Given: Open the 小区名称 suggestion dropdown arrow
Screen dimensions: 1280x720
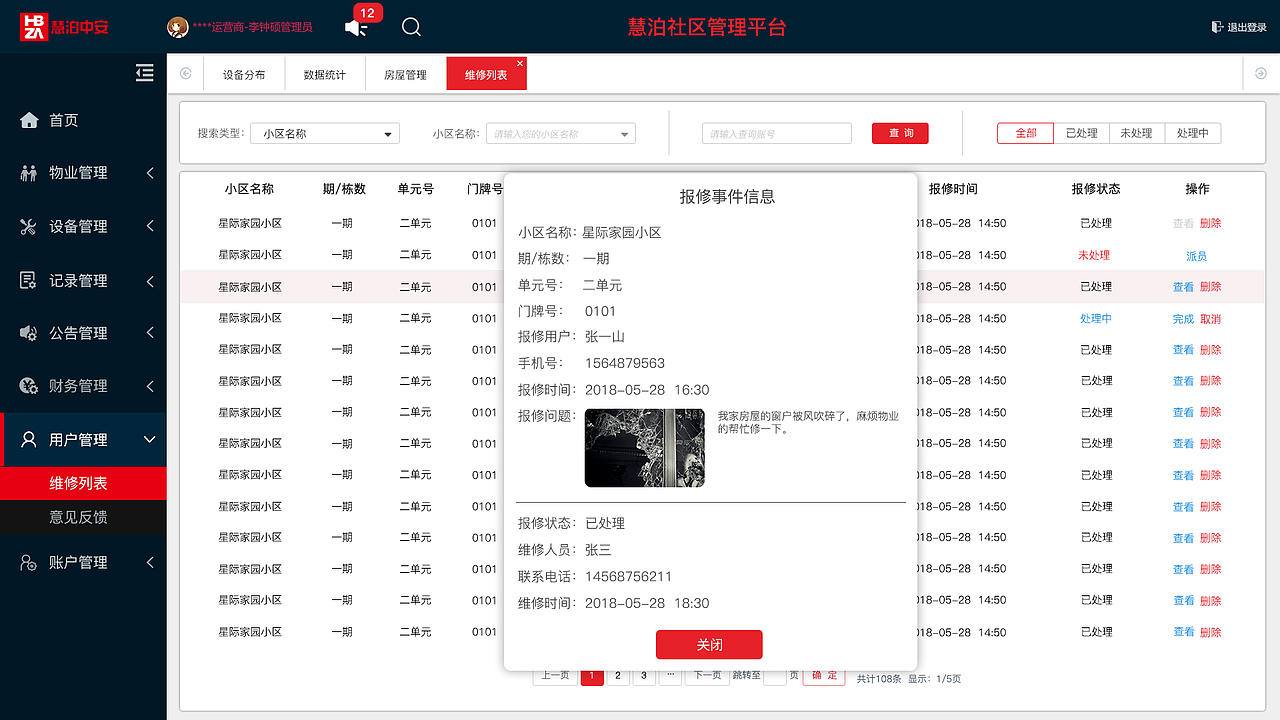Looking at the screenshot, I should [623, 133].
